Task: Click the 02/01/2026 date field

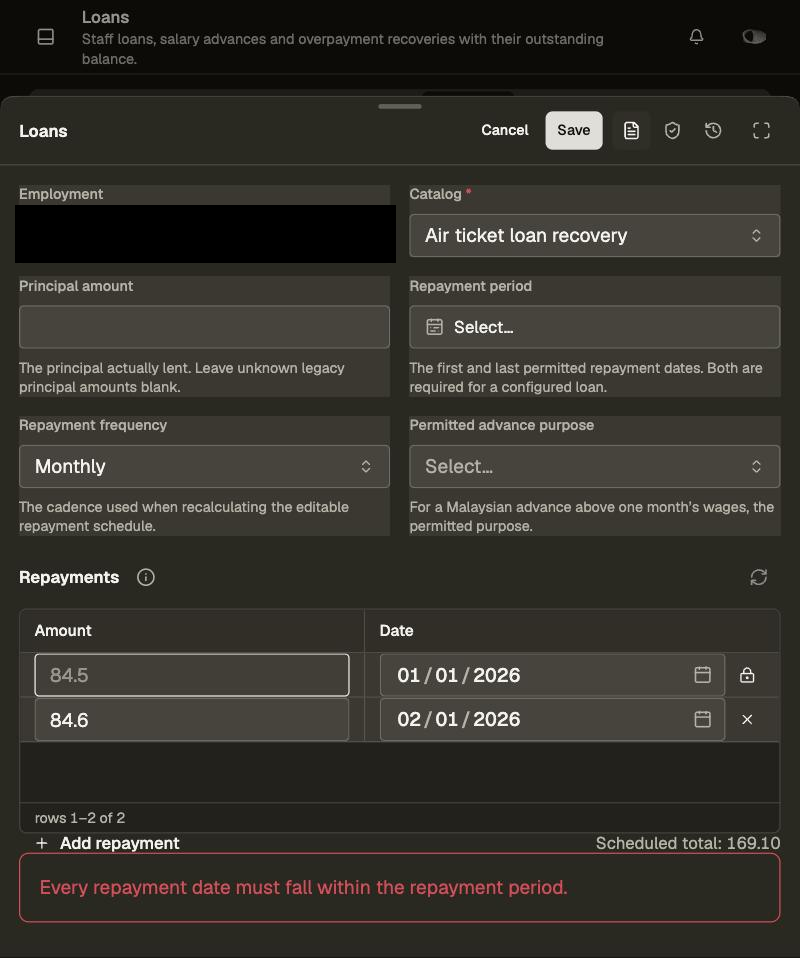Action: click(x=552, y=719)
